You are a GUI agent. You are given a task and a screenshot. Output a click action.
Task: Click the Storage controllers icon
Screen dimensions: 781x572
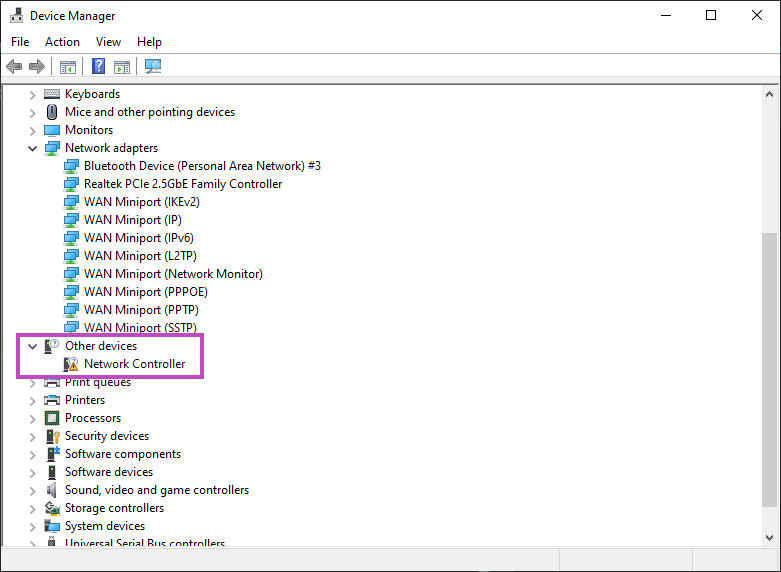click(x=52, y=508)
